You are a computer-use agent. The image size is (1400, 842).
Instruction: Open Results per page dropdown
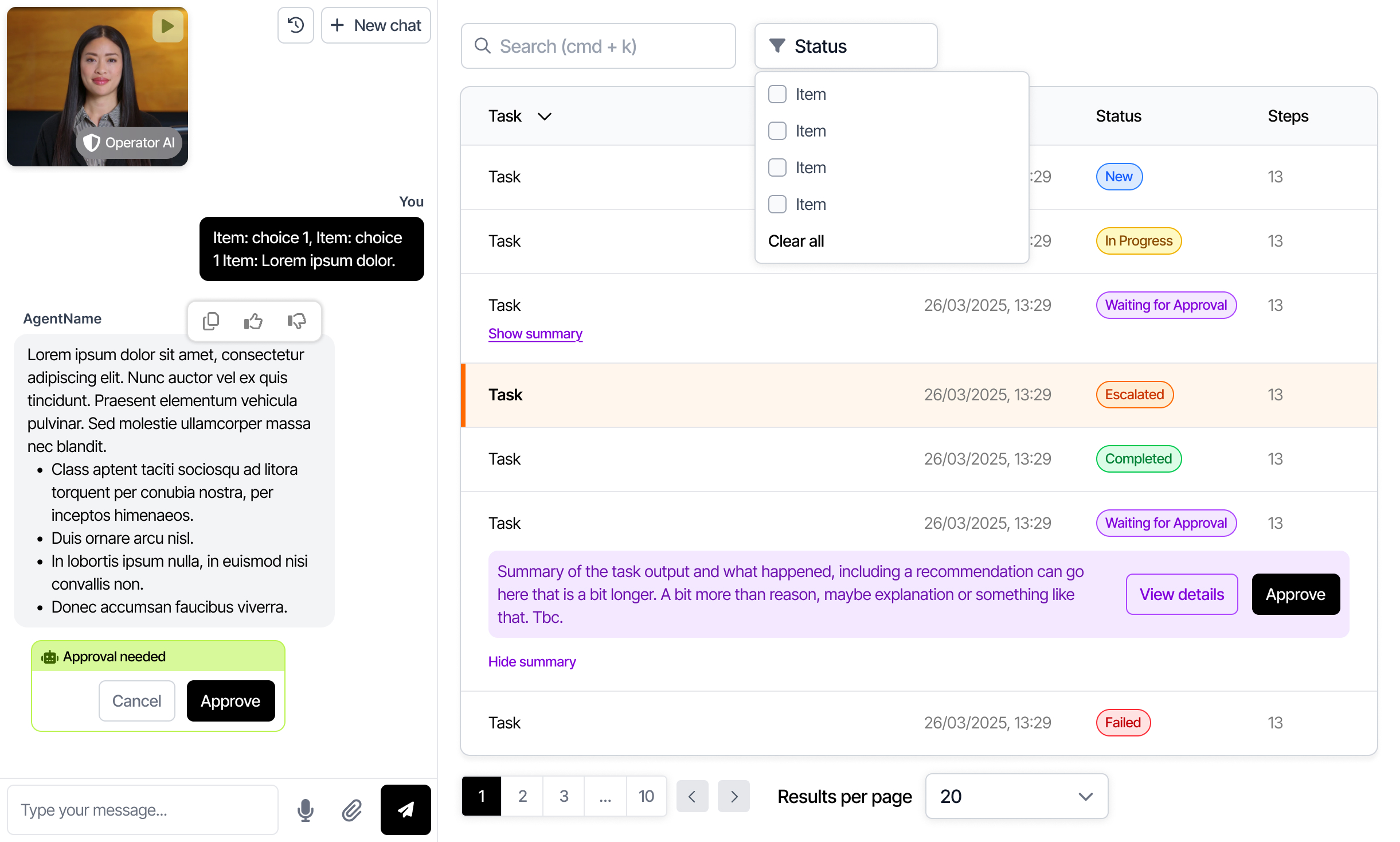pos(1016,796)
